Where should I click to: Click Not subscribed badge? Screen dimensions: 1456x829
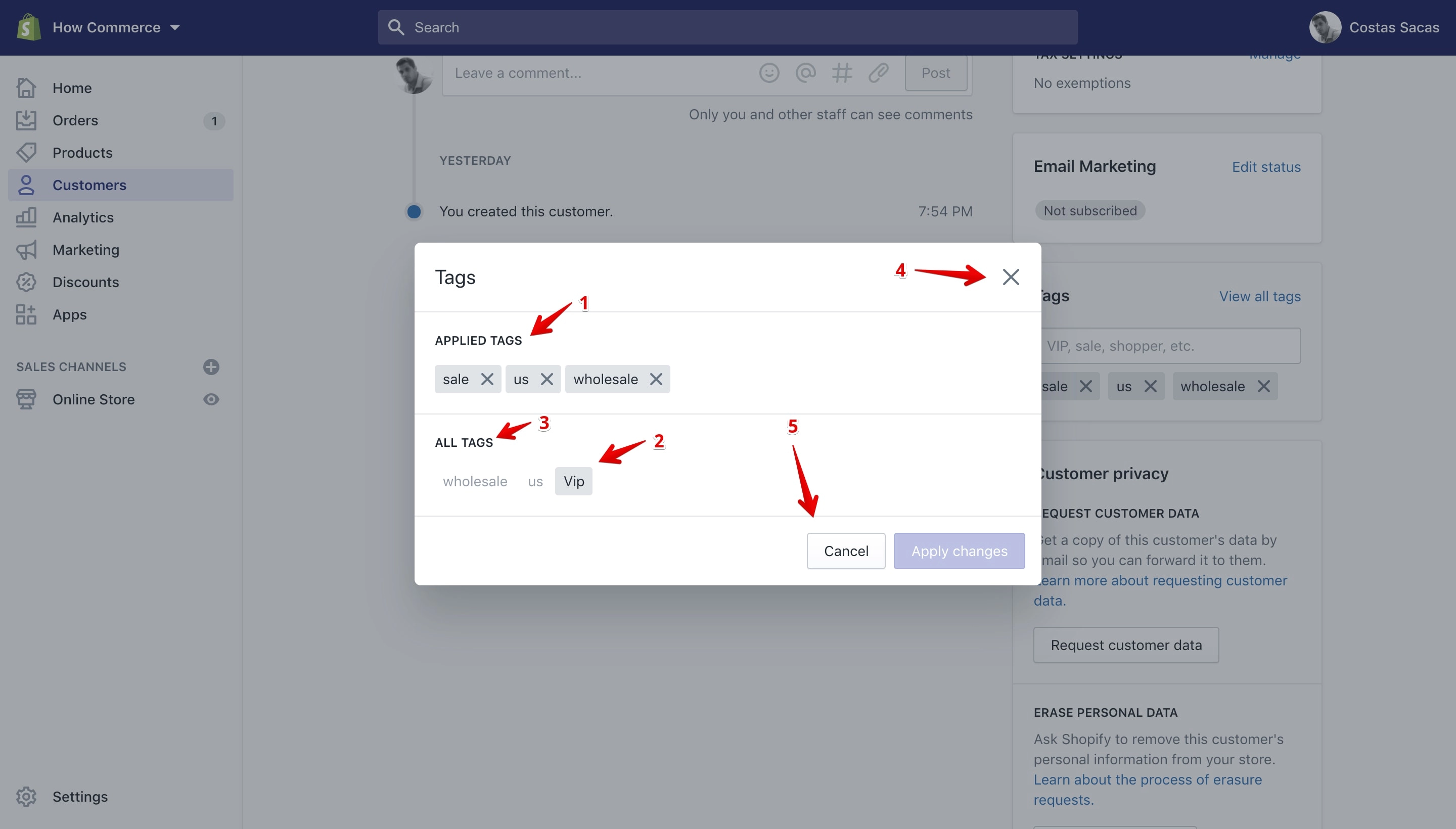1090,211
